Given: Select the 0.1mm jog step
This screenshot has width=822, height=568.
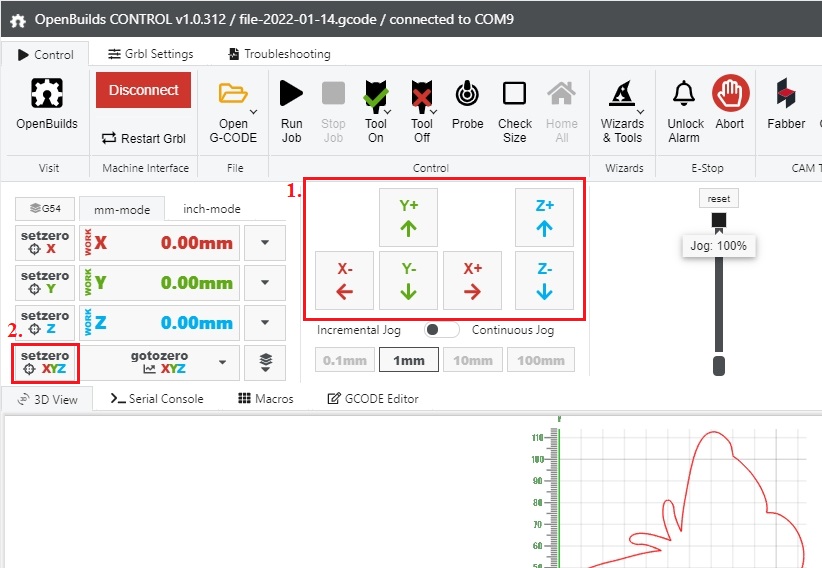Looking at the screenshot, I should coord(344,360).
